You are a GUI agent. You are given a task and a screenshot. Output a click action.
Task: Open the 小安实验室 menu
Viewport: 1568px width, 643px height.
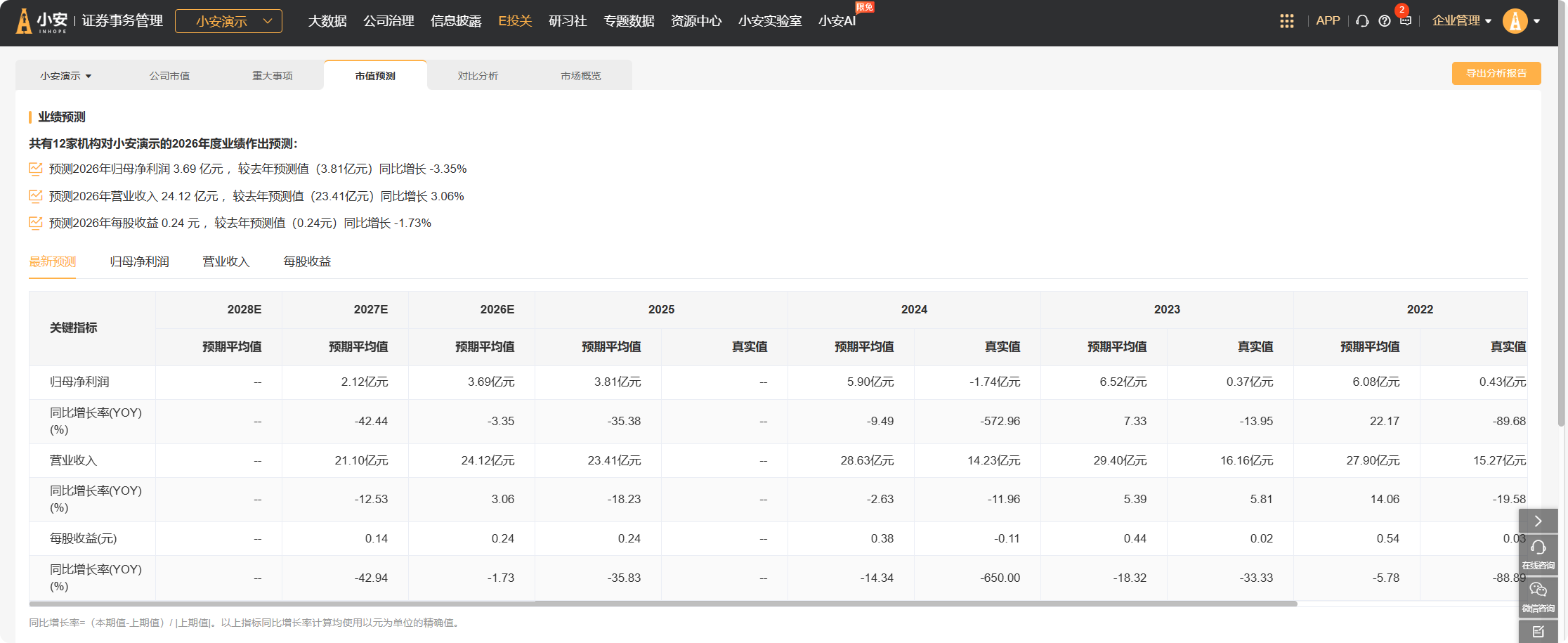[770, 21]
